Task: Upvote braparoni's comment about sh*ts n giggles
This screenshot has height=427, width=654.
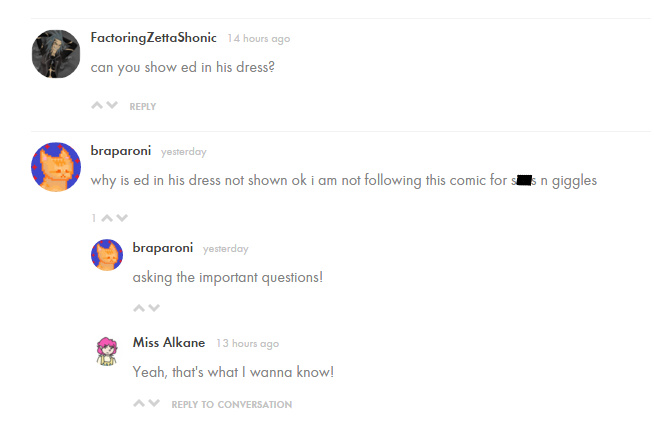Action: tap(107, 217)
